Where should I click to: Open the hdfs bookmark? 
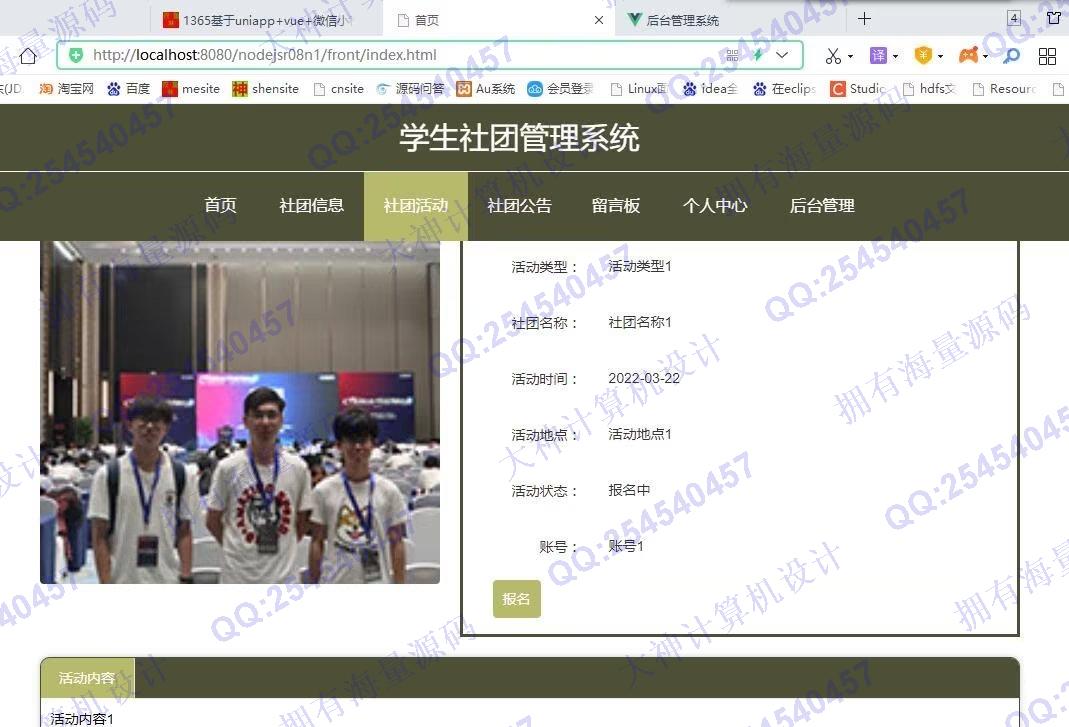tap(929, 89)
